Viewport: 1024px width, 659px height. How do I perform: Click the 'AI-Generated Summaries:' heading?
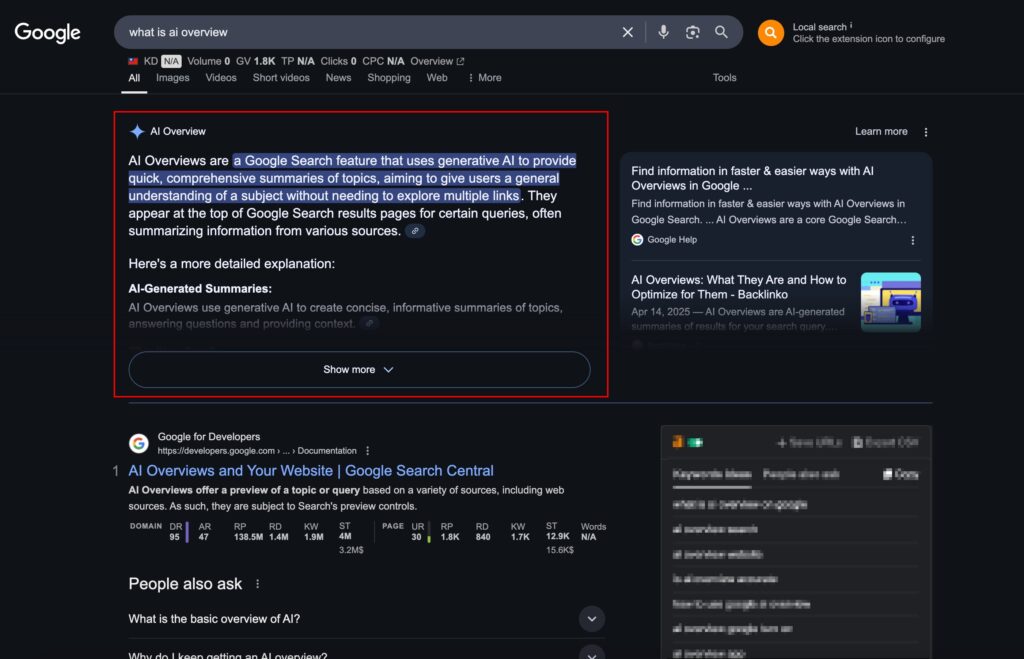pos(200,289)
